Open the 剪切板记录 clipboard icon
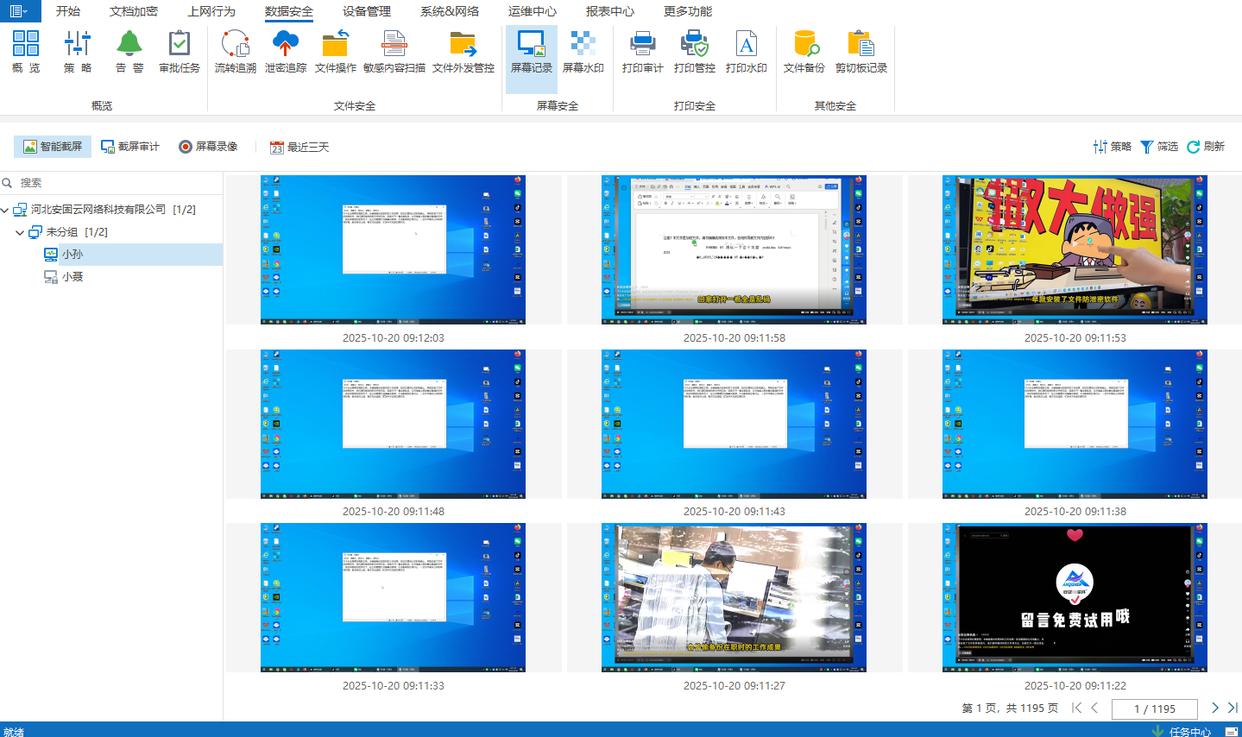The width and height of the screenshot is (1242, 737). tap(861, 45)
